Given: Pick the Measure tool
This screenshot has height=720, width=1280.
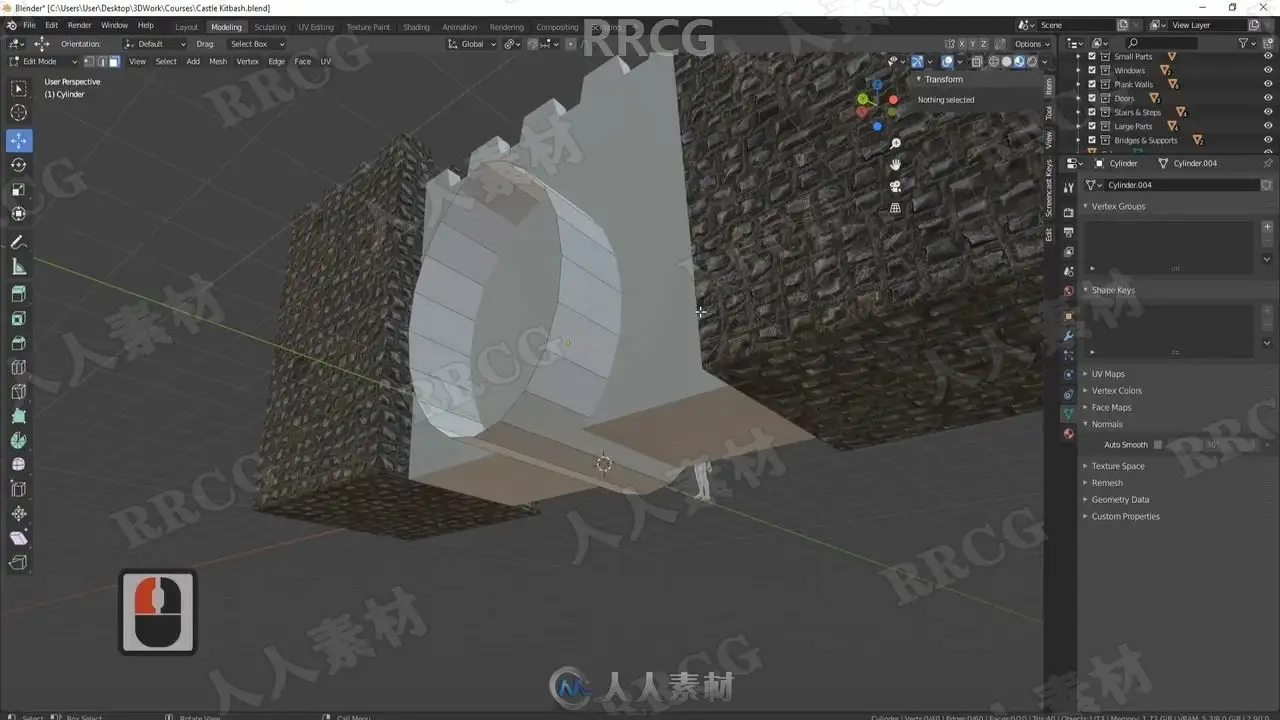Looking at the screenshot, I should click(19, 266).
